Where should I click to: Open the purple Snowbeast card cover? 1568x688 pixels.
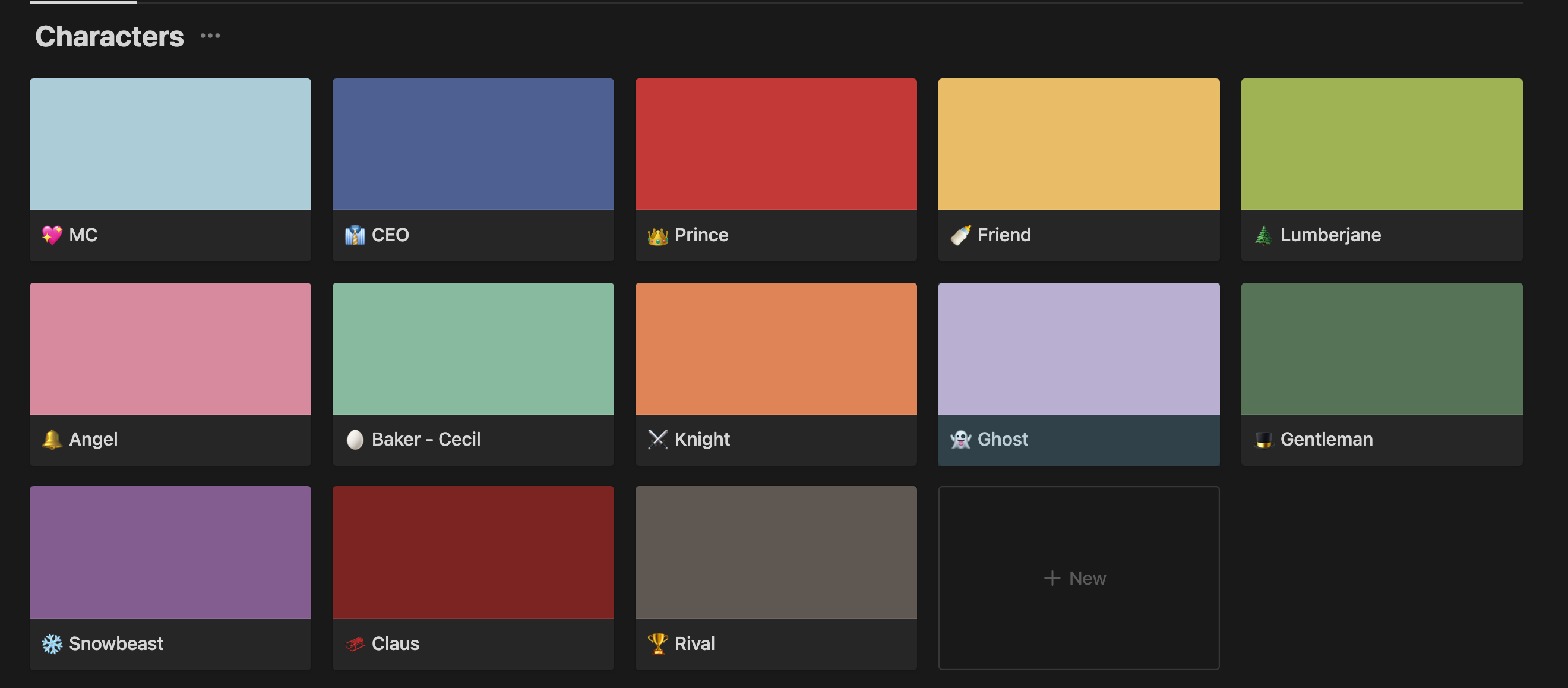(x=170, y=552)
